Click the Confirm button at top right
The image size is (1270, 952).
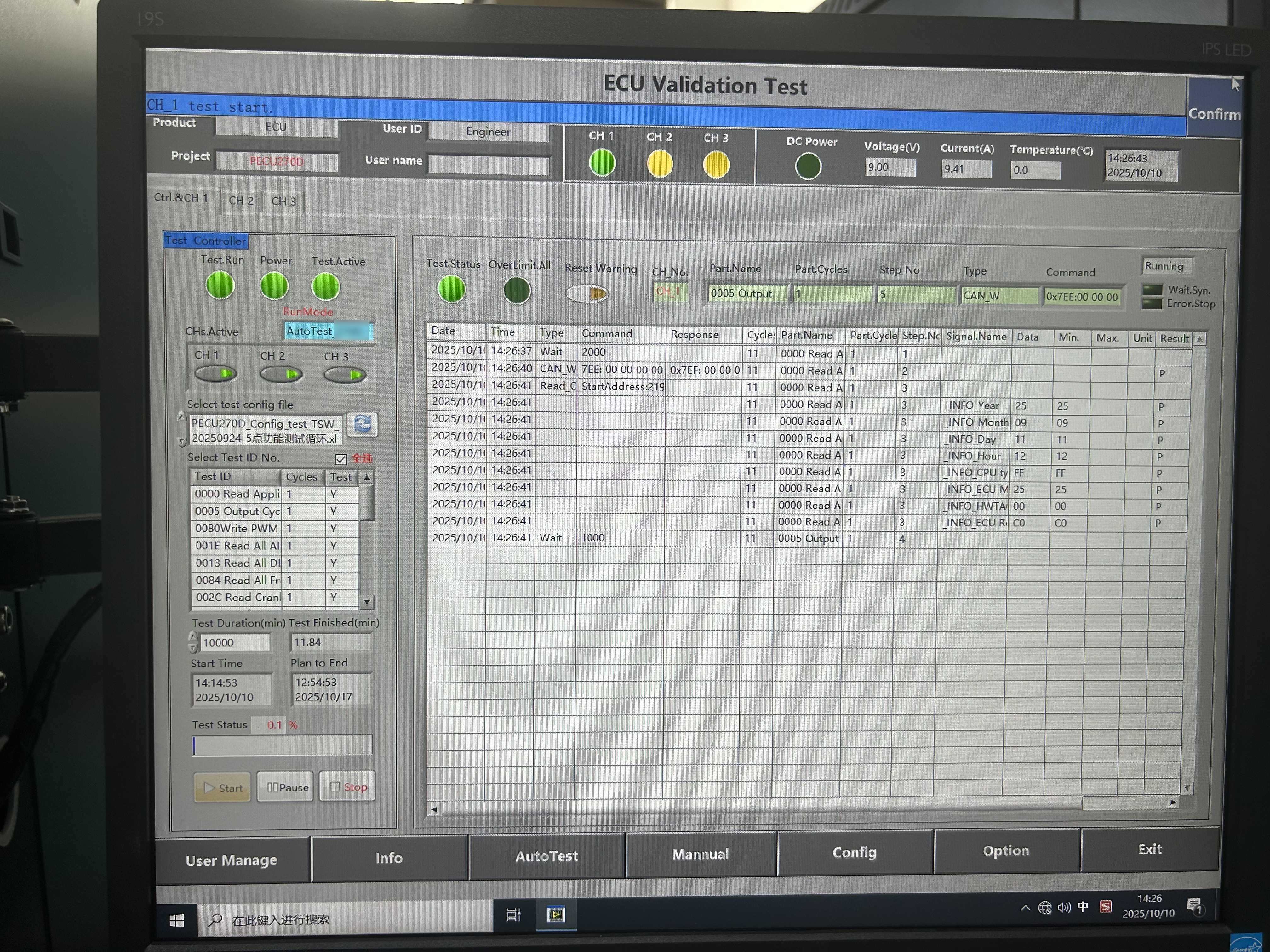(x=1214, y=108)
